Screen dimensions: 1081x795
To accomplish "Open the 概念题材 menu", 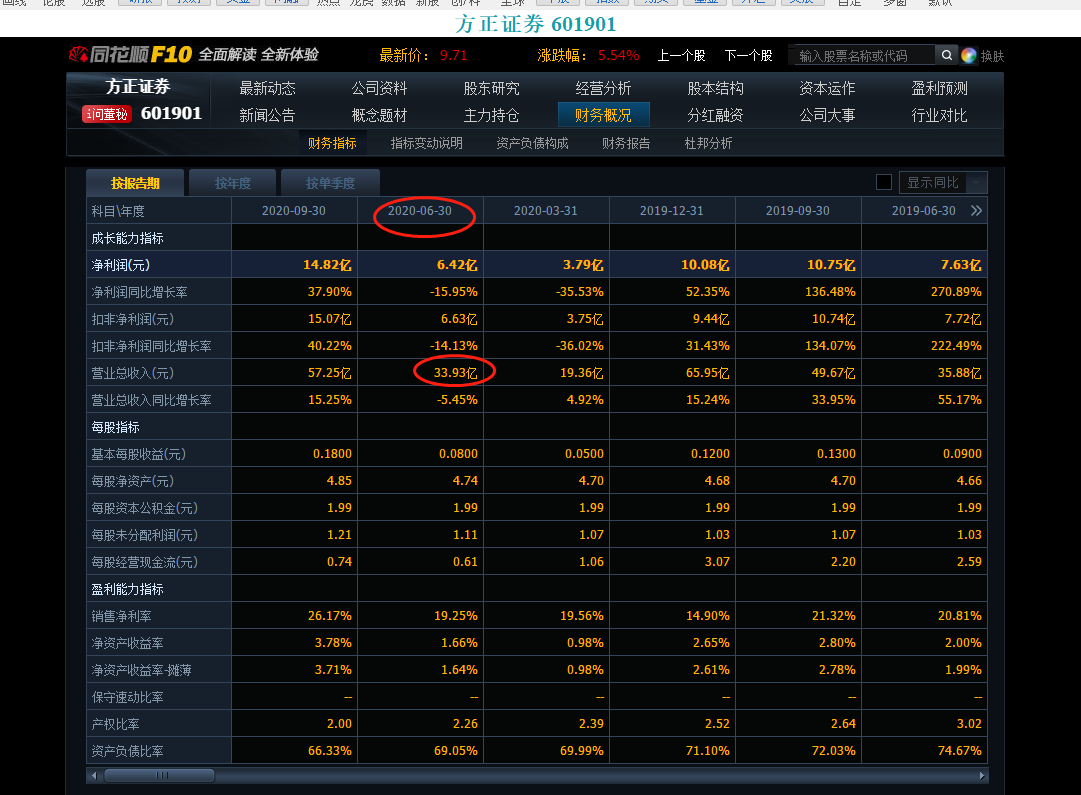I will click(x=379, y=115).
